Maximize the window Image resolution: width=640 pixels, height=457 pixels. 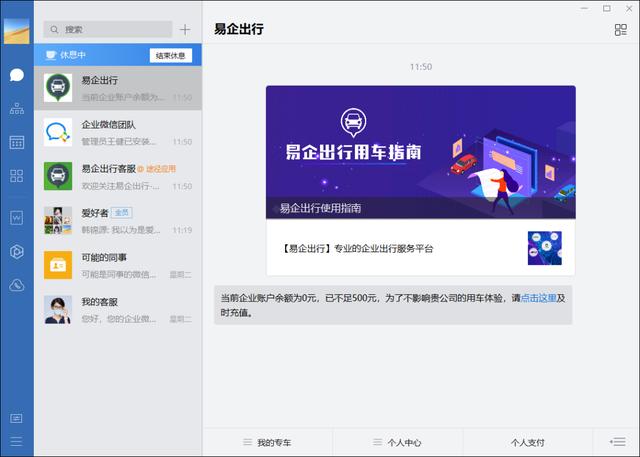click(x=607, y=8)
